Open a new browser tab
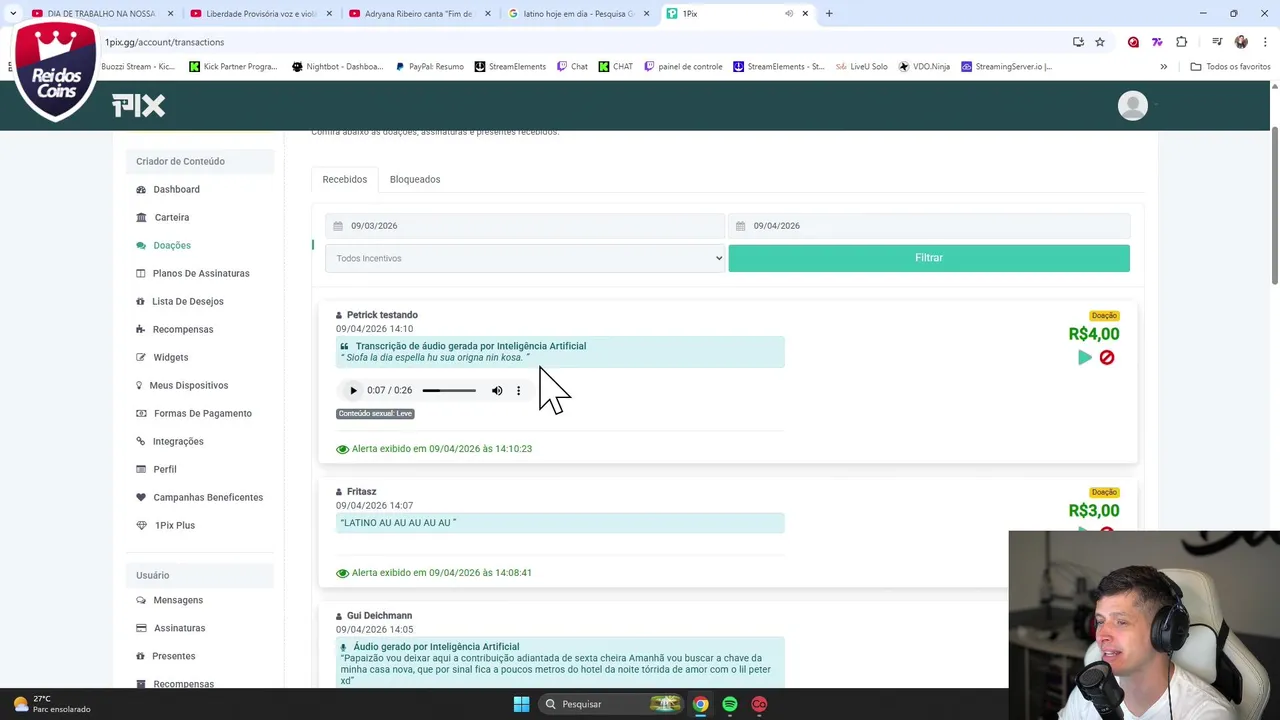Viewport: 1280px width, 720px height. (829, 13)
